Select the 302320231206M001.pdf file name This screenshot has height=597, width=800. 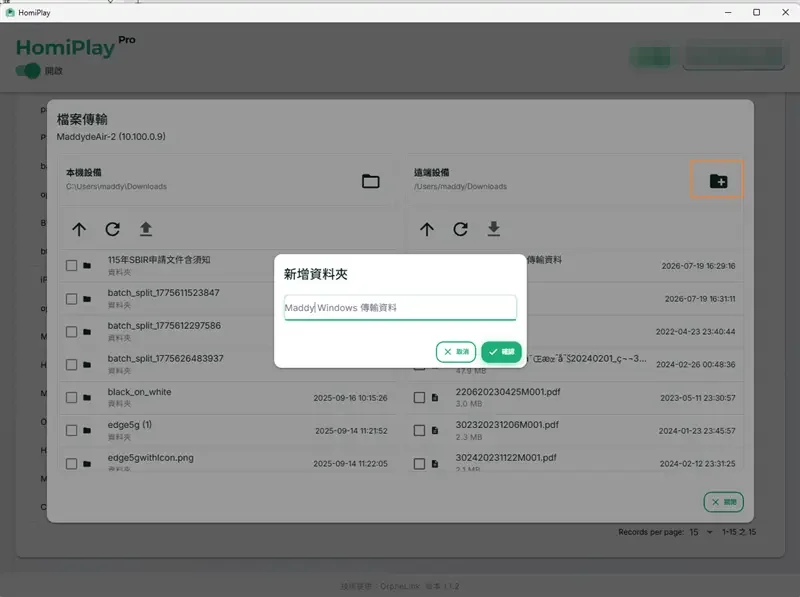pos(507,425)
